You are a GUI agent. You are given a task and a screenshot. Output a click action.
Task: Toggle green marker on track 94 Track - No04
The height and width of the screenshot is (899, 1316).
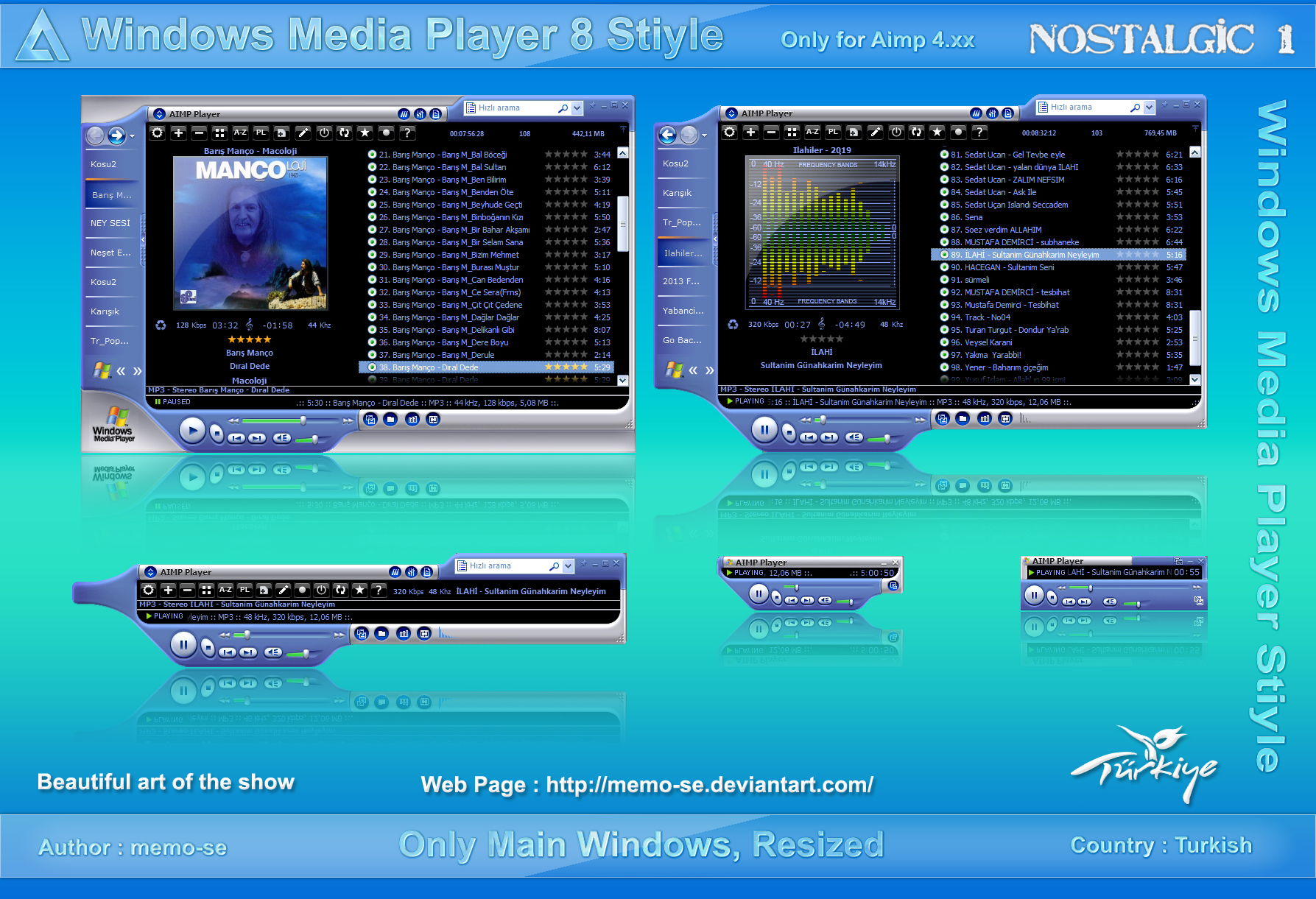click(944, 317)
